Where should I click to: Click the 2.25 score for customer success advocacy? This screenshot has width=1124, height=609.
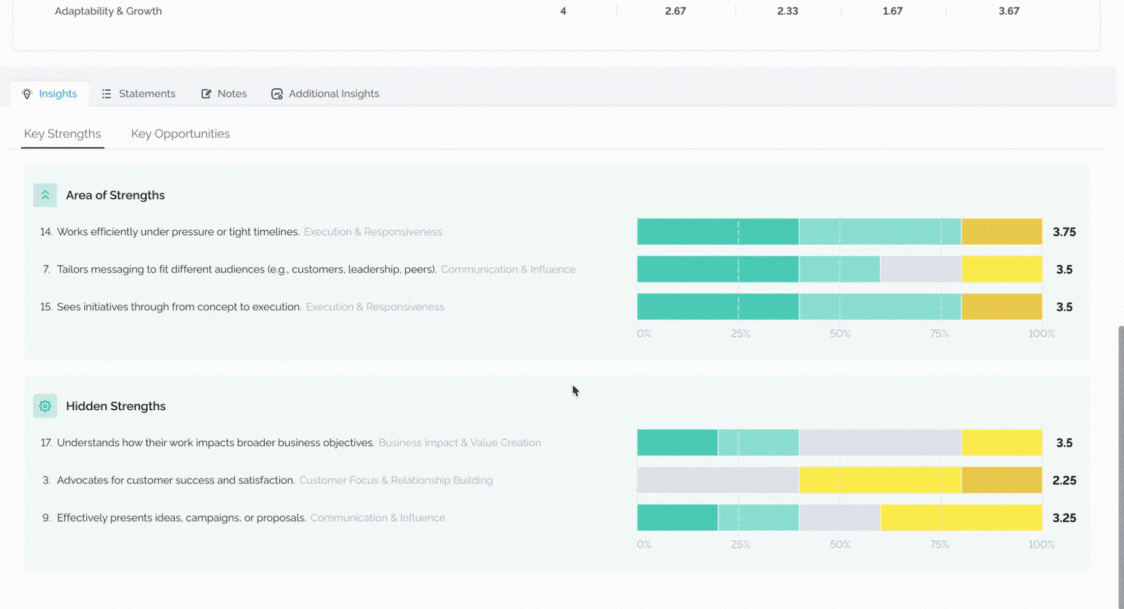(1064, 480)
